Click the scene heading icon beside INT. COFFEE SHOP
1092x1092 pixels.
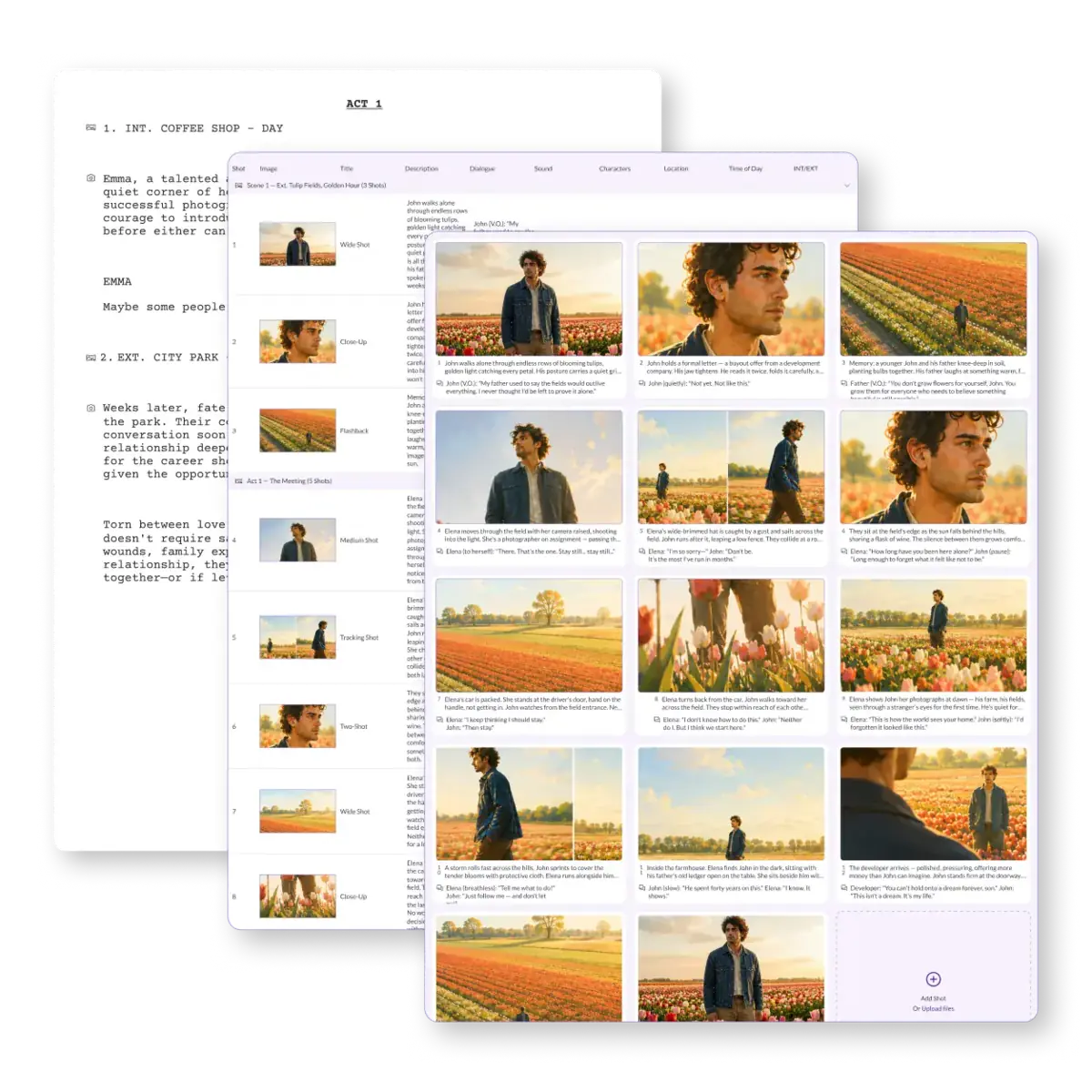[90, 127]
